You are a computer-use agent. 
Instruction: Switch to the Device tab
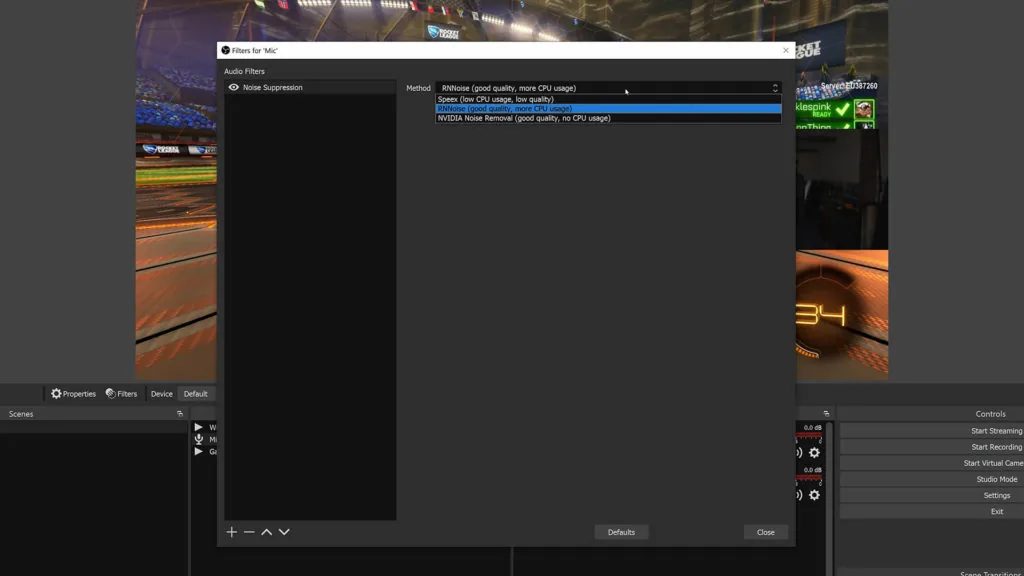click(x=161, y=393)
